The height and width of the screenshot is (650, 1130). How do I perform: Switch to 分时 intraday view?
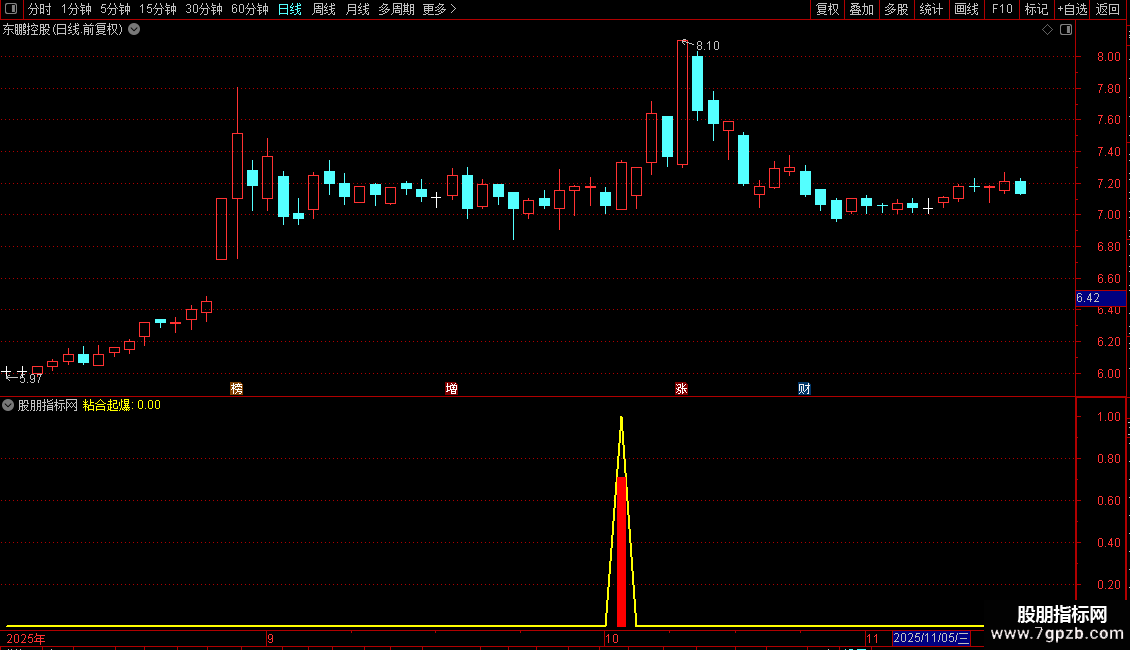[40, 9]
